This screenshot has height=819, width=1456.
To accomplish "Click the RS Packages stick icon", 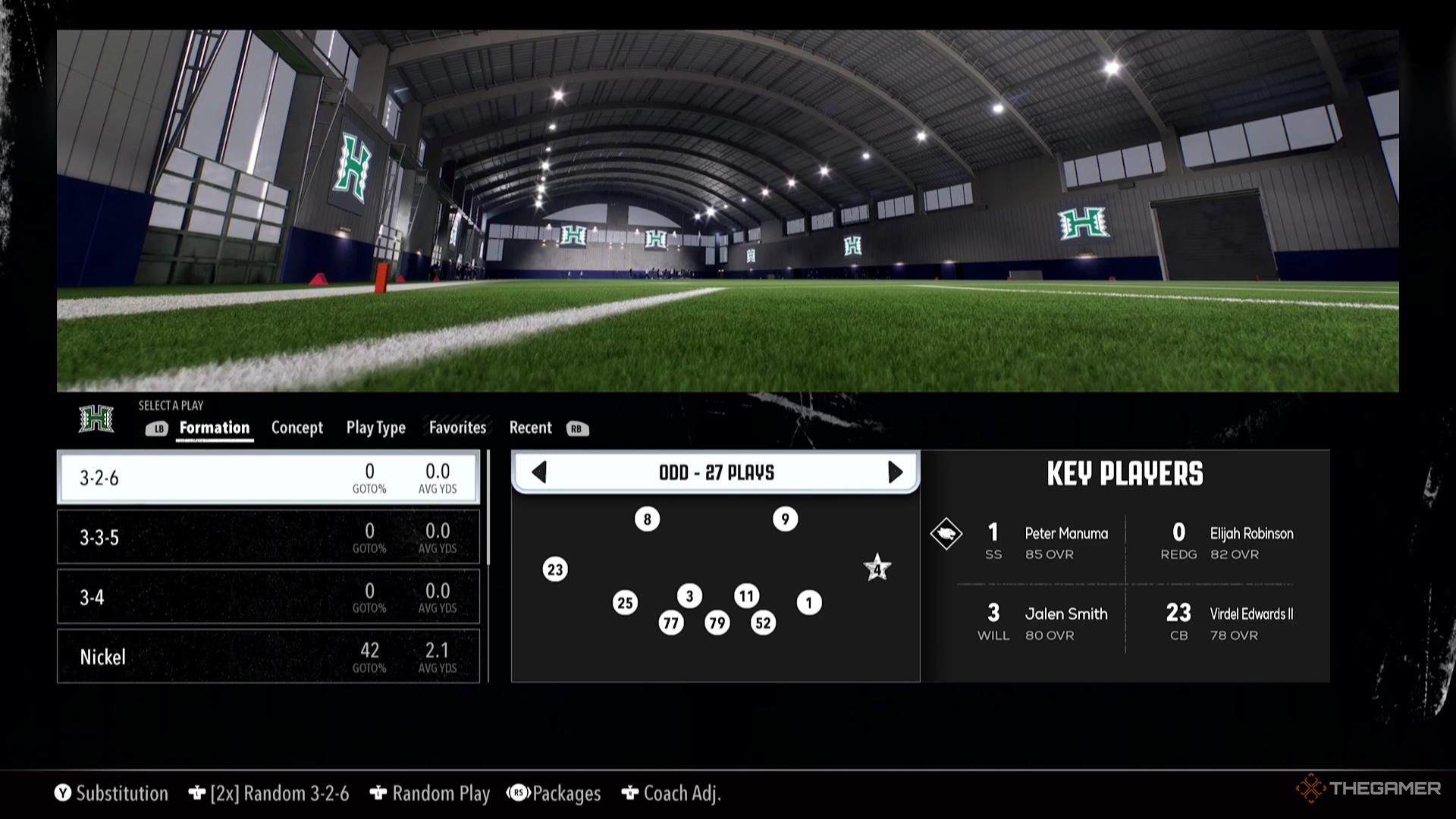I will point(518,793).
